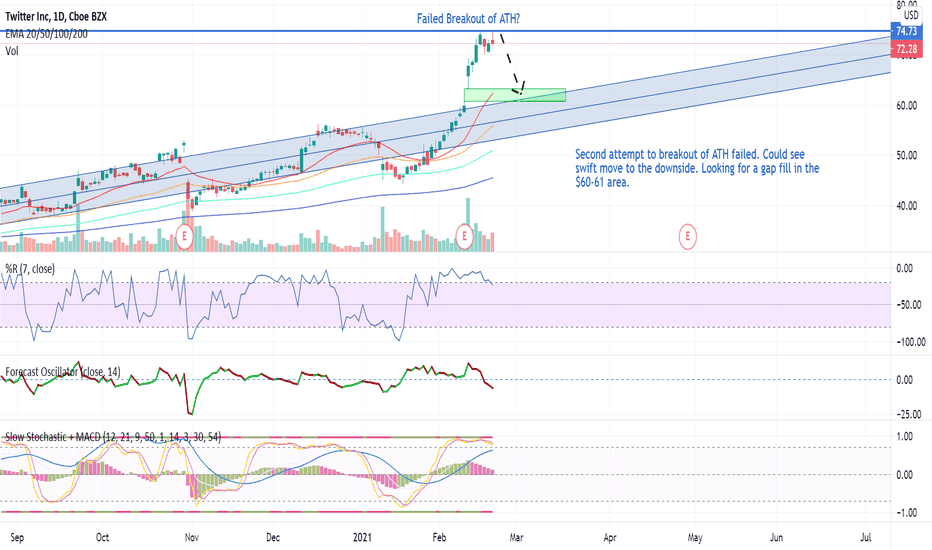The width and height of the screenshot is (932, 550).
Task: Select the Twitter Inc symbol title
Action: click(x=56, y=17)
